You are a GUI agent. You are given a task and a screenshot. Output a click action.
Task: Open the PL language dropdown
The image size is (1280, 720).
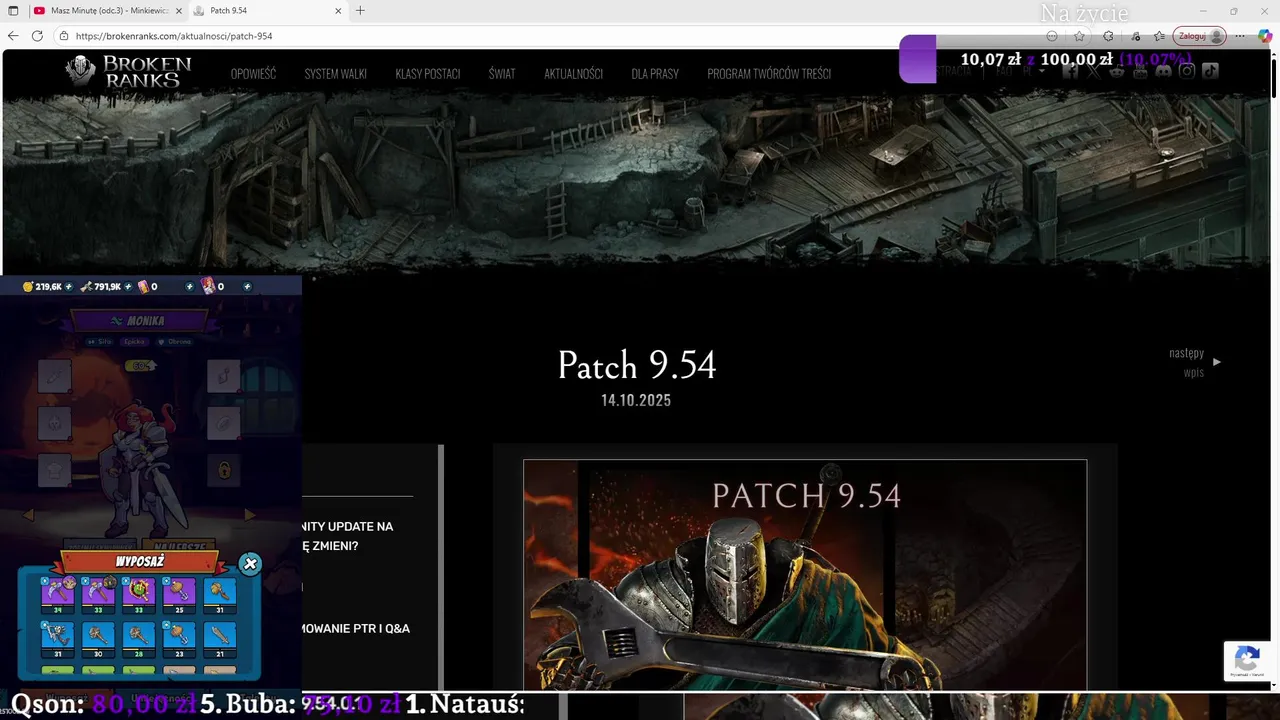pos(1033,71)
